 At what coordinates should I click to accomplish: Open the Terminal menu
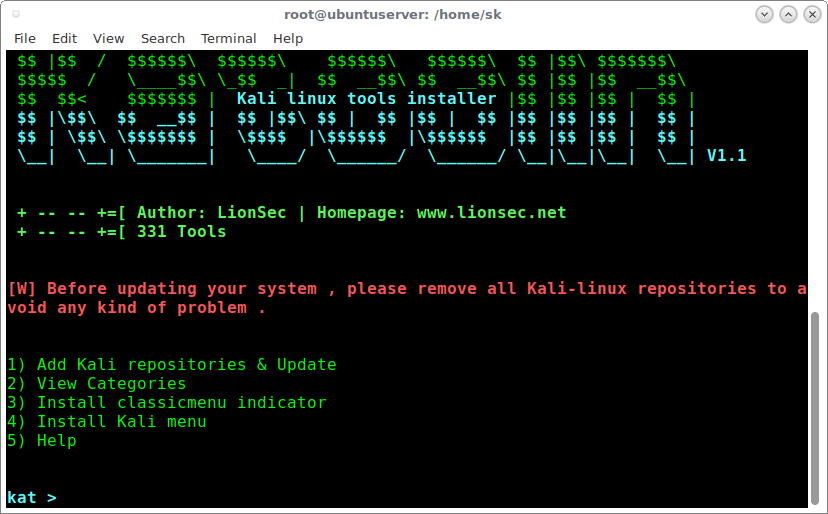point(228,39)
